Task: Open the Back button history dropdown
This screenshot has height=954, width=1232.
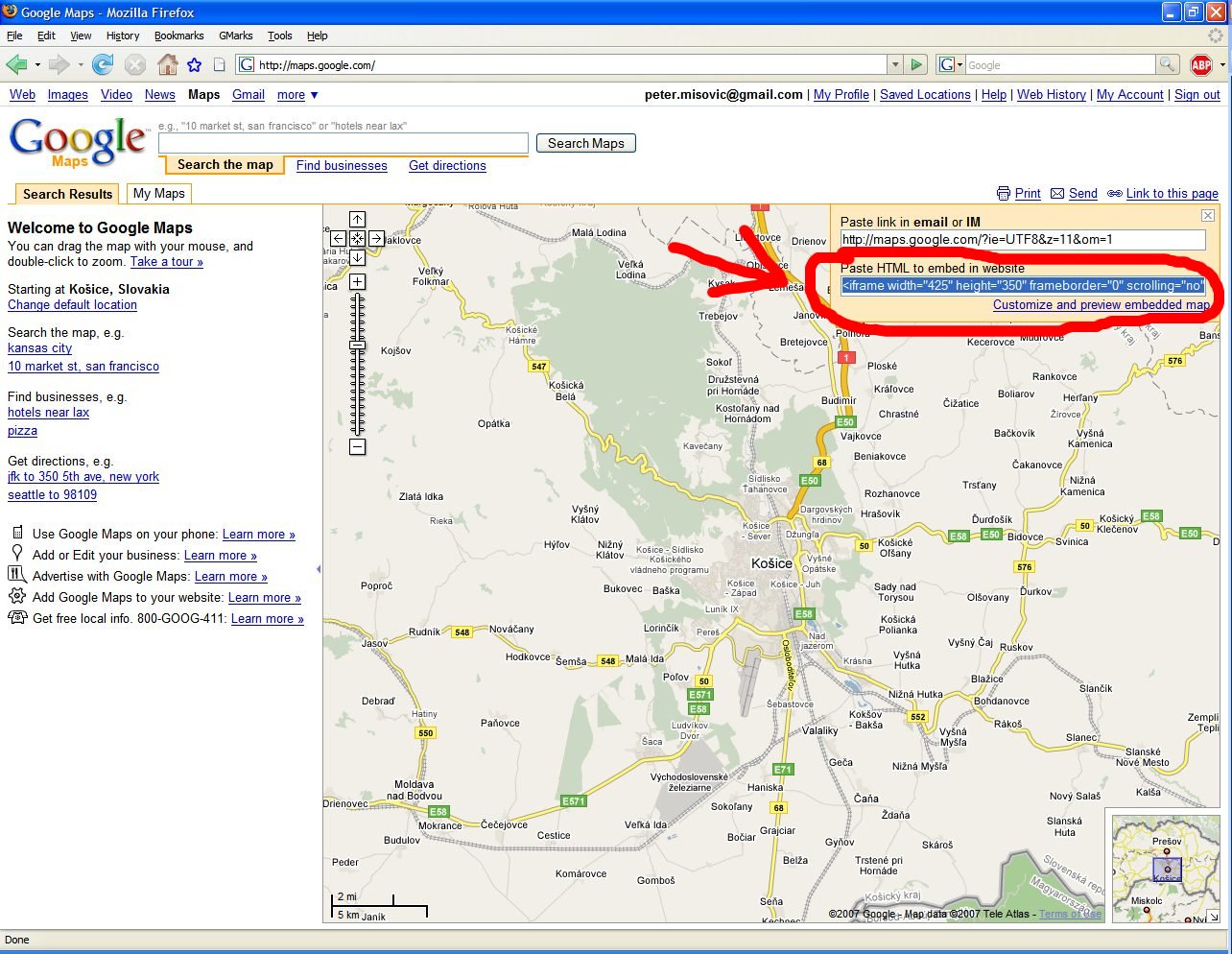Action: (x=37, y=65)
